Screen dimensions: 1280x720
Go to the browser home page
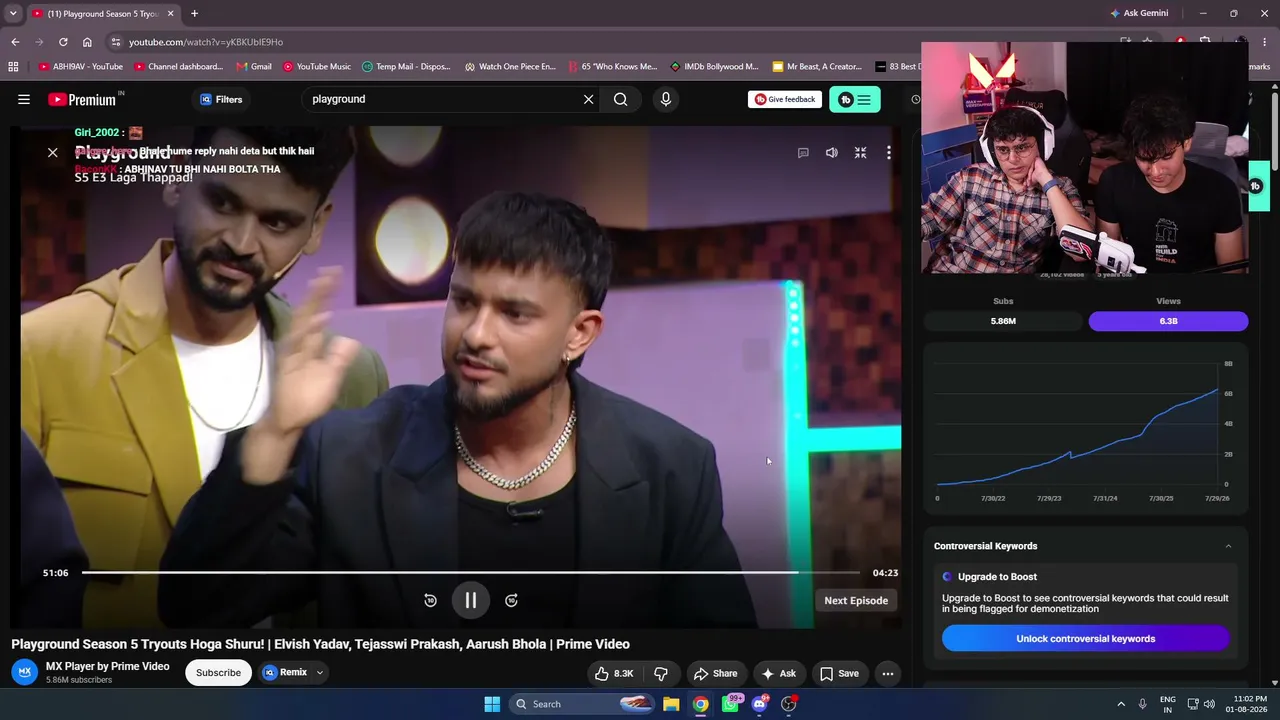click(x=87, y=42)
